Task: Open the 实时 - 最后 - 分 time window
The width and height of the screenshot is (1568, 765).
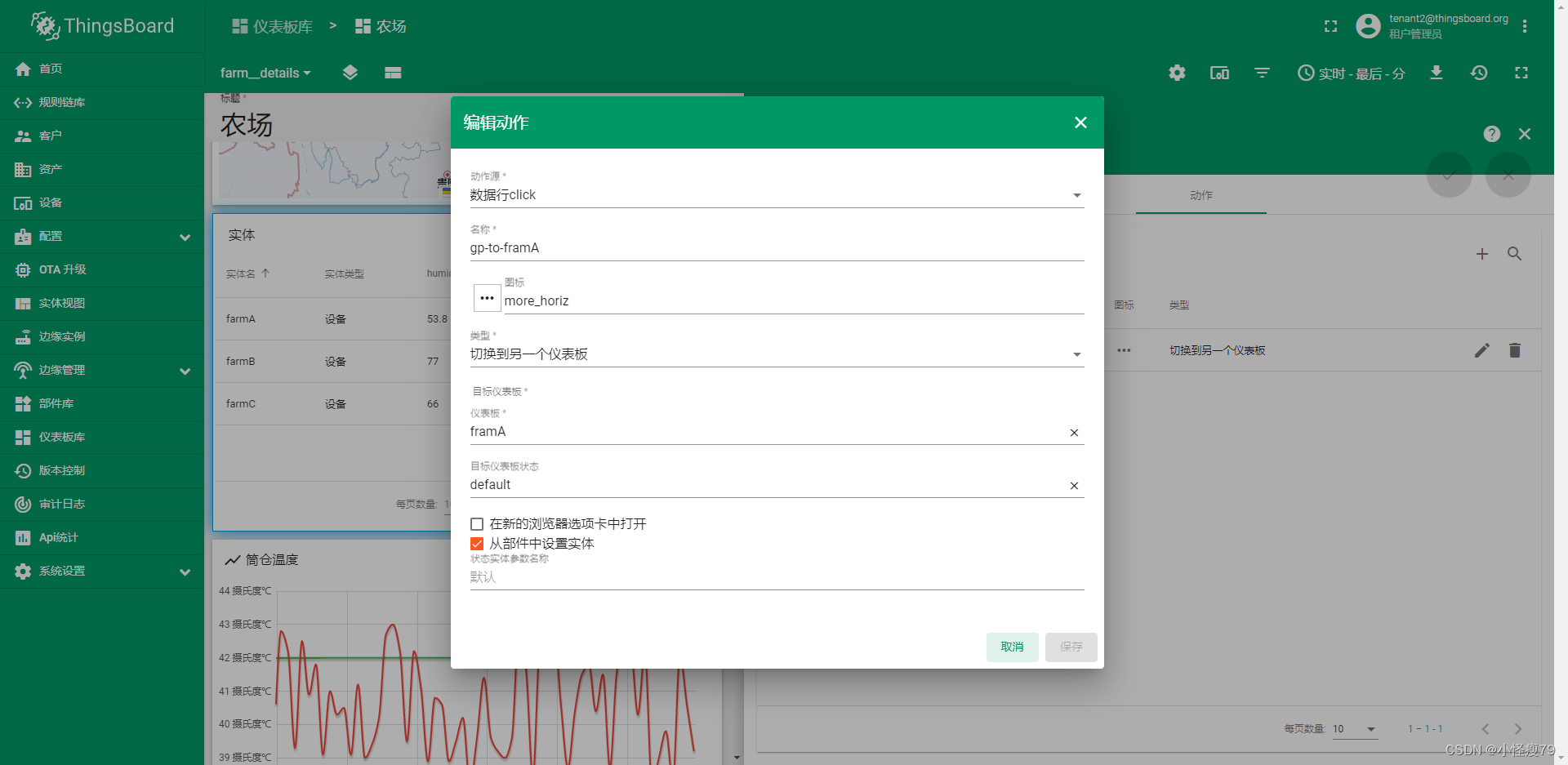Action: click(1352, 73)
